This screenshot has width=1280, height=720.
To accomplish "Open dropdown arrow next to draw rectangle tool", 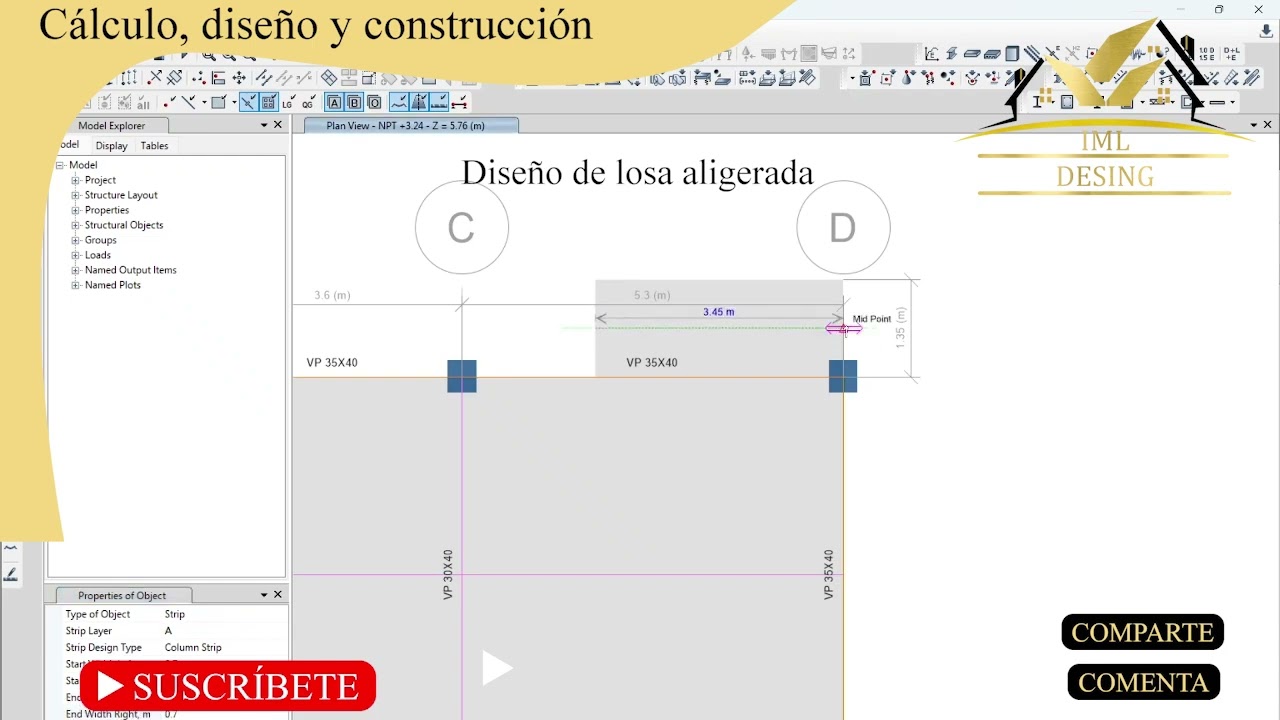I will tap(234, 102).
